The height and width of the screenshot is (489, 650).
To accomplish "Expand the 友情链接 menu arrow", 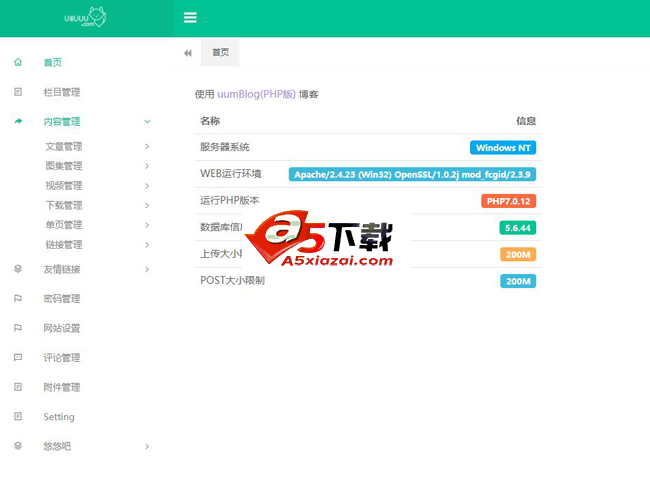I will (x=147, y=269).
